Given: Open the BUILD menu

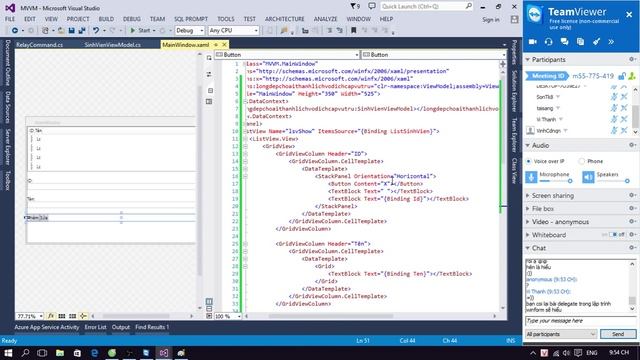Looking at the screenshot, I should pos(106,19).
